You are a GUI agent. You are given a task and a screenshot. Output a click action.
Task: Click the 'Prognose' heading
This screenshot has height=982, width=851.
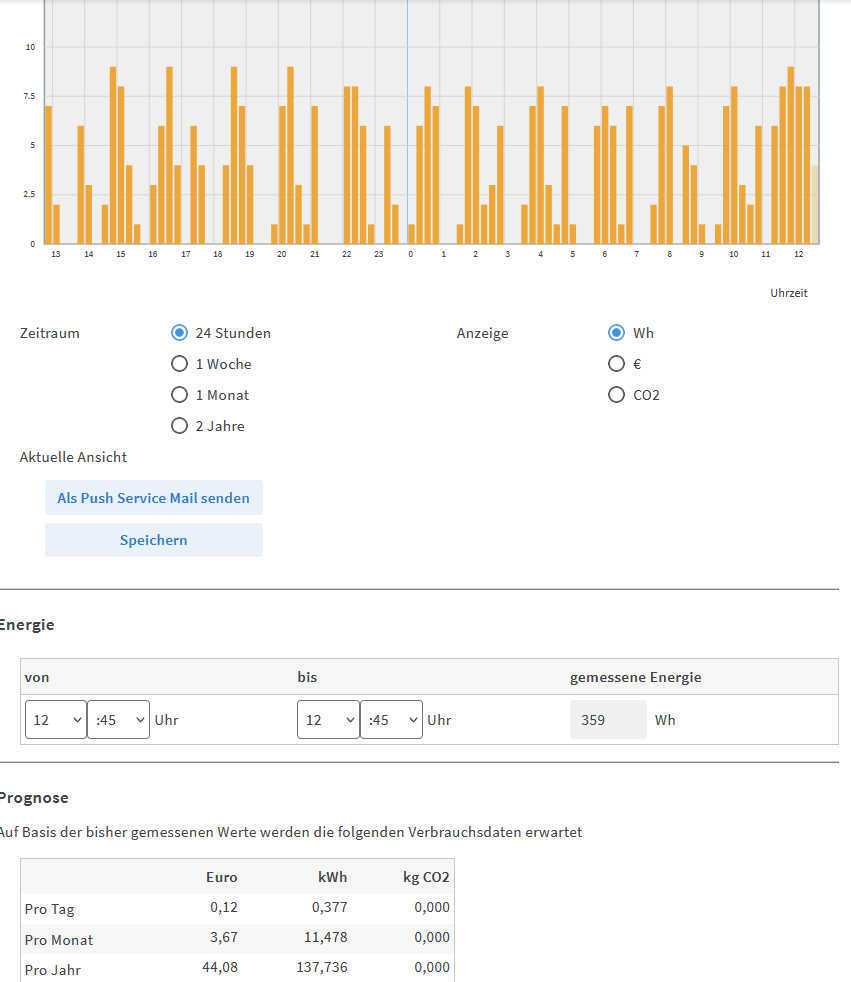(34, 798)
